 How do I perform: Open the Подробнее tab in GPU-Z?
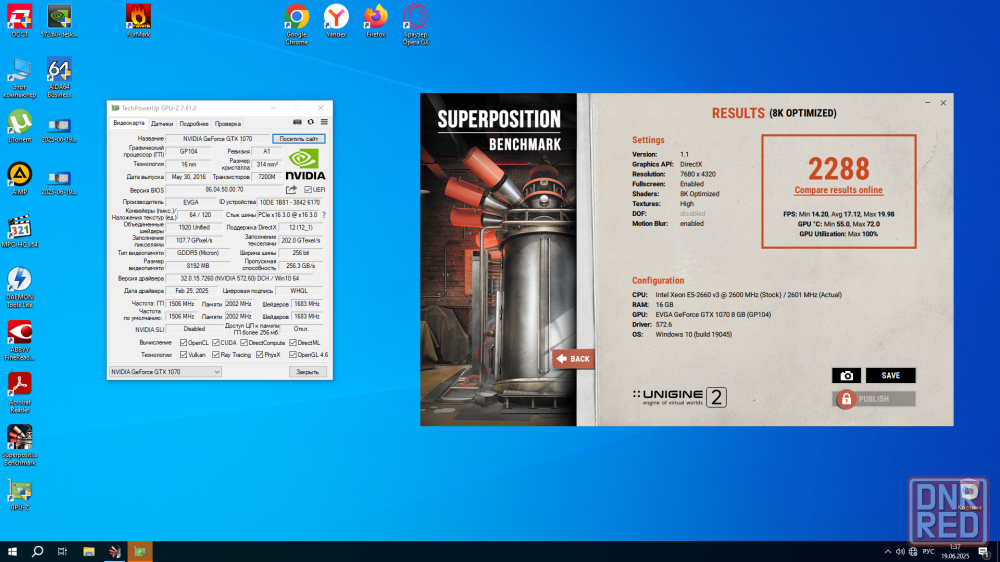[x=194, y=124]
